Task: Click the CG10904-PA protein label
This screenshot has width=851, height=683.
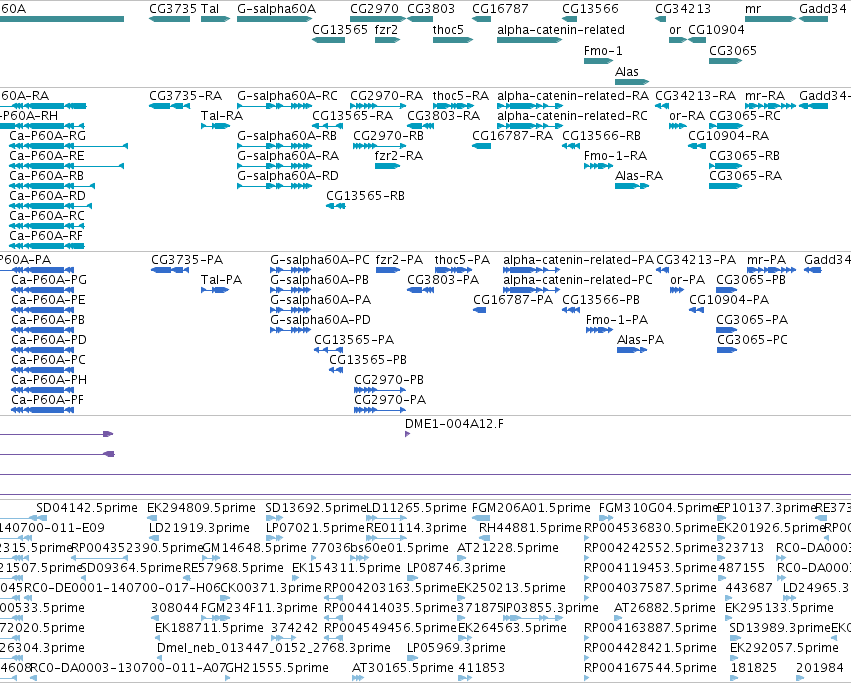Action: pos(729,300)
